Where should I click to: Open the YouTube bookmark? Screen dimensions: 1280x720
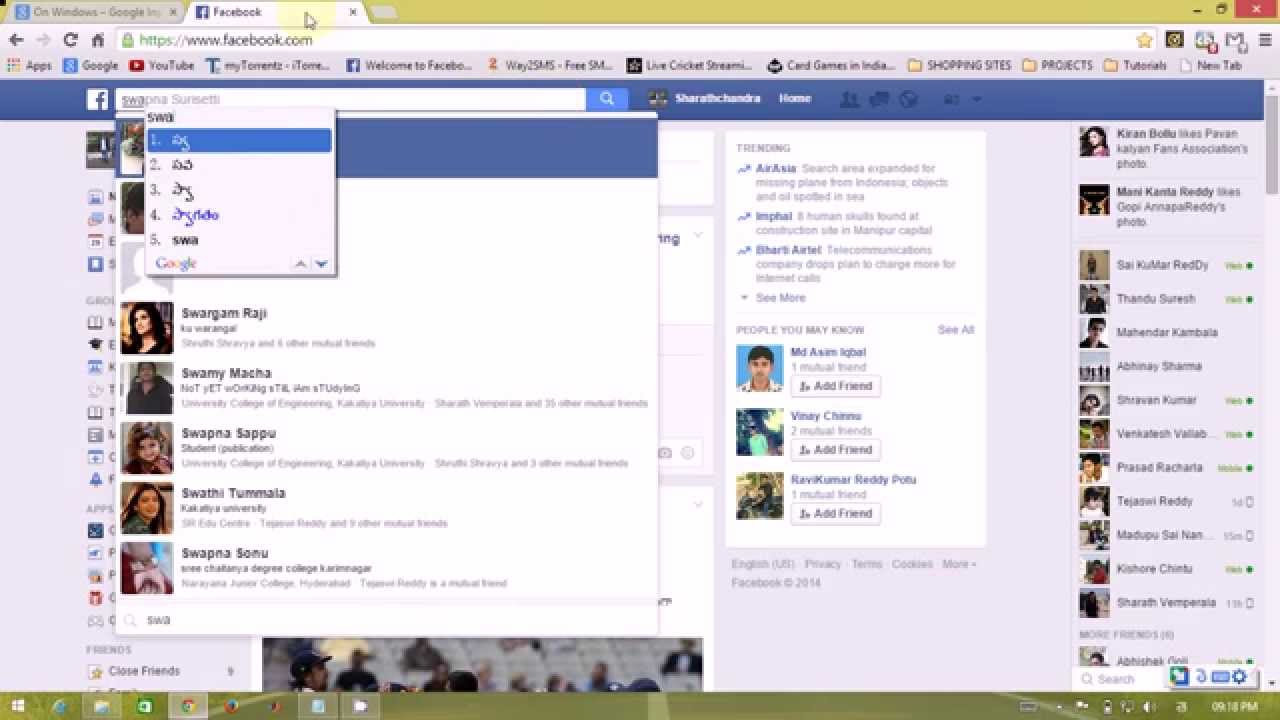tap(161, 65)
